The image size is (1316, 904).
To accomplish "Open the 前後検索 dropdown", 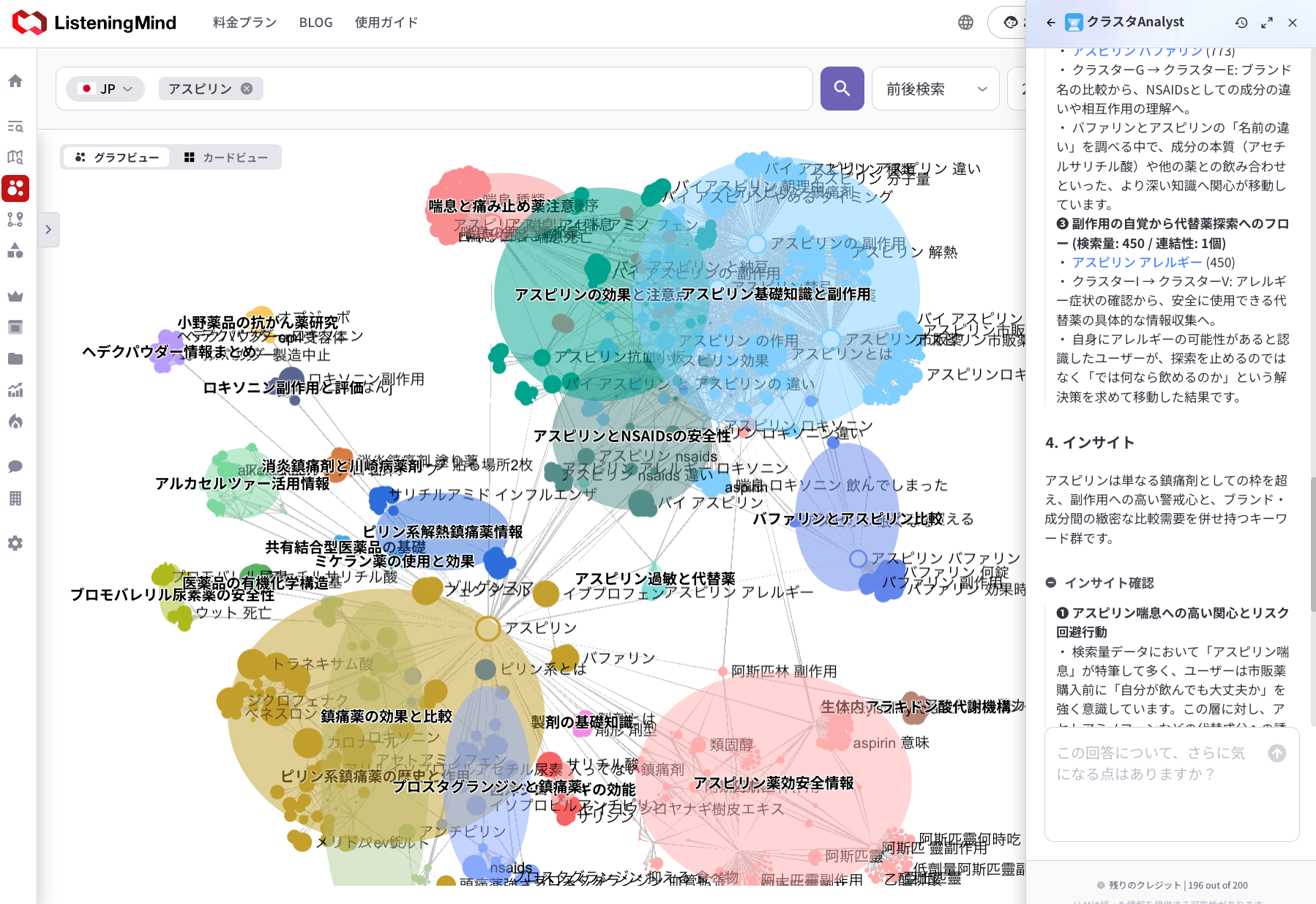I will click(935, 89).
